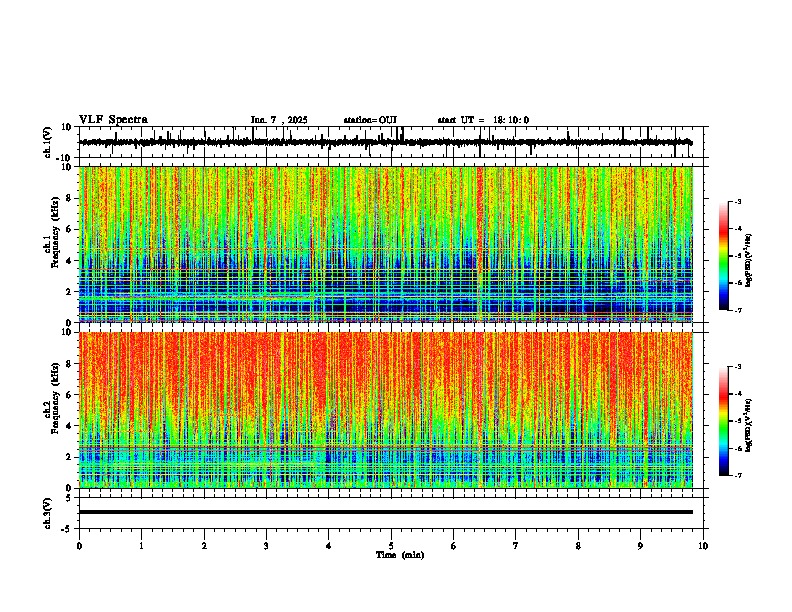The width and height of the screenshot is (792, 612).
Task: Click the "-7" tick on ch.2 color bar
Action: pos(738,475)
